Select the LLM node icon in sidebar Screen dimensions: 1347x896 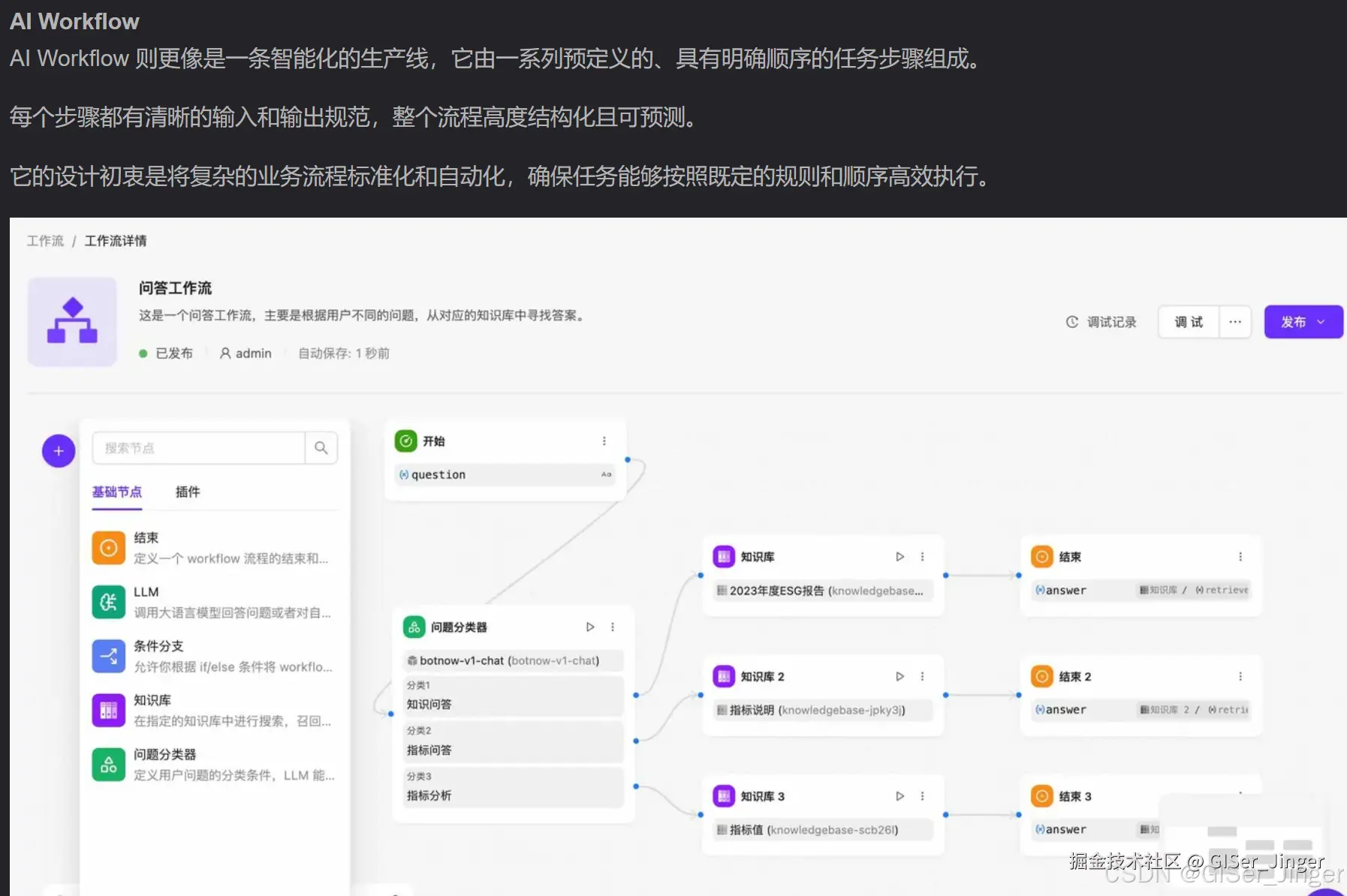(108, 601)
